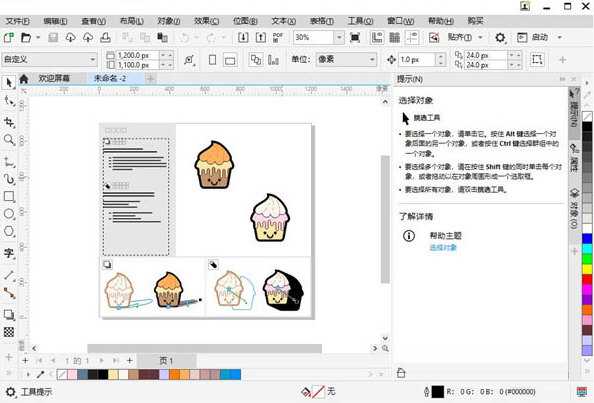Add new page with plus after page count
Screen dimensions: 594x403
(x=130, y=361)
